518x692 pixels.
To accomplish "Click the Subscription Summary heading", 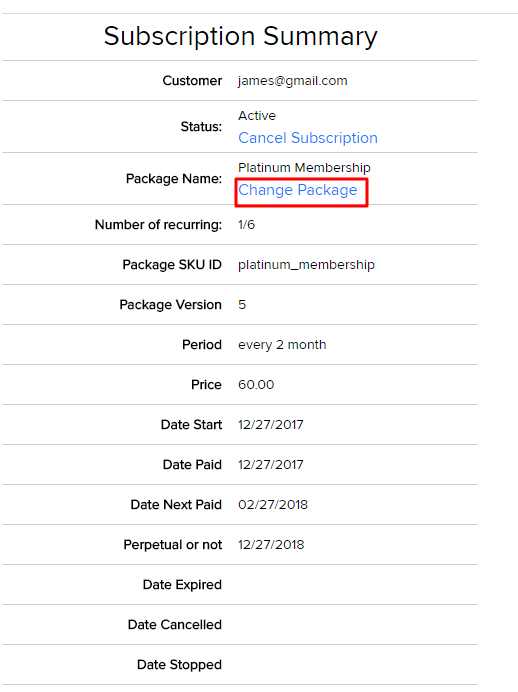I will coord(240,36).
